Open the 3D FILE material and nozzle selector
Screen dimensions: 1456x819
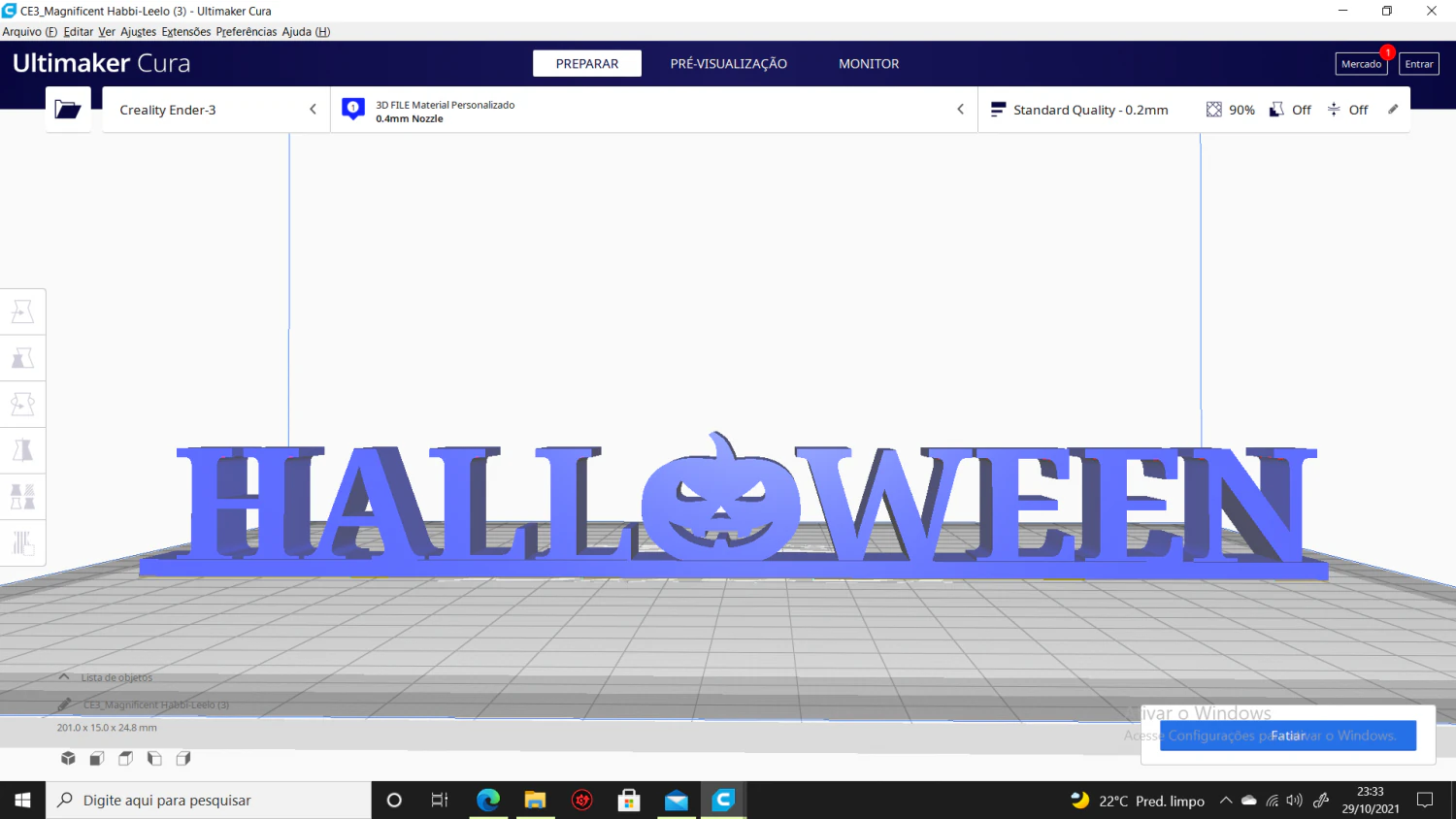point(653,110)
